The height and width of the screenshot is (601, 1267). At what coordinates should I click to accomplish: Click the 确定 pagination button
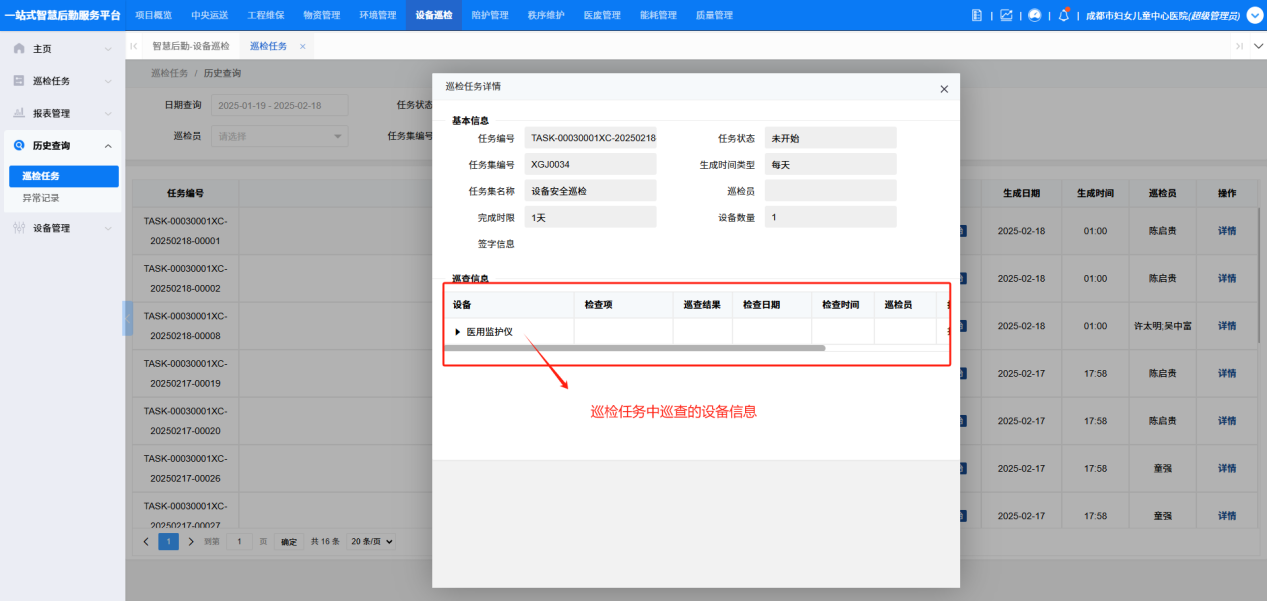[x=289, y=541]
